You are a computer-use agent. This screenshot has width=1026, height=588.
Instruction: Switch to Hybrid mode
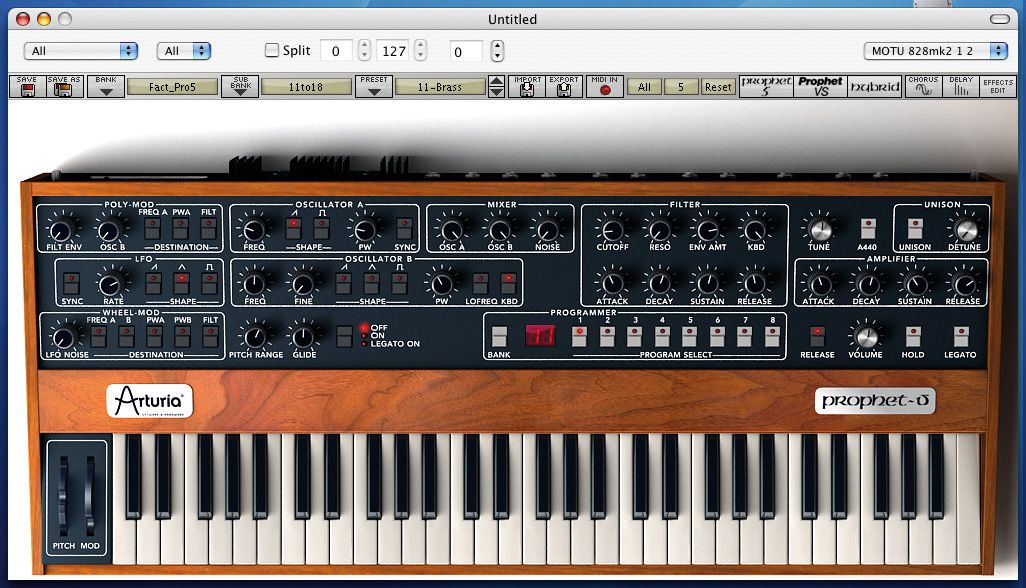[x=875, y=86]
